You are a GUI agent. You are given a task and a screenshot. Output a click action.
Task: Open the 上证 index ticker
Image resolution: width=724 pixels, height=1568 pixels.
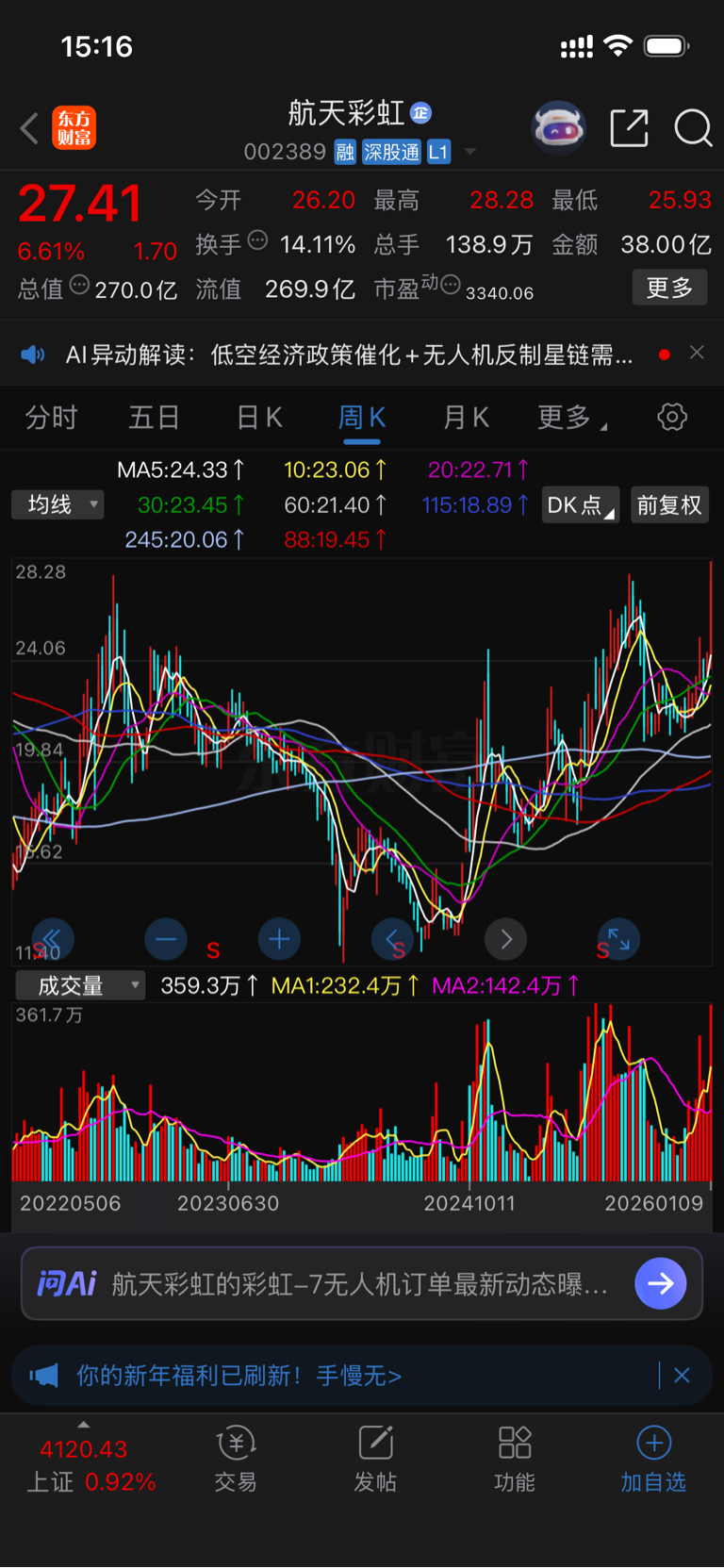(x=90, y=1465)
